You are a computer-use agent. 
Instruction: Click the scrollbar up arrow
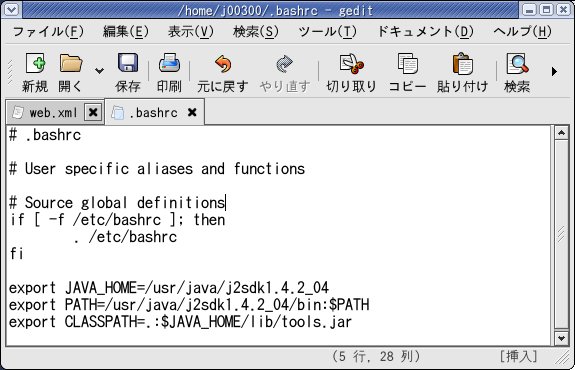coord(561,133)
